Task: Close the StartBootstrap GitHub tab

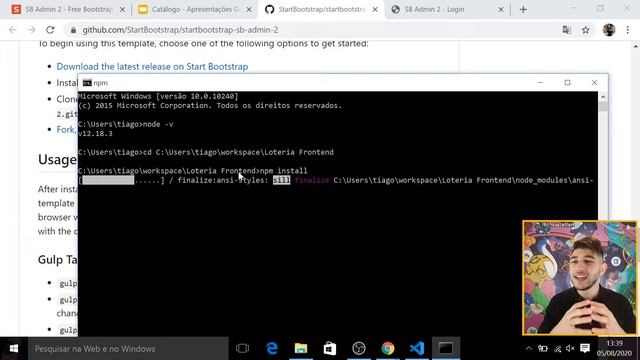Action: (x=375, y=9)
